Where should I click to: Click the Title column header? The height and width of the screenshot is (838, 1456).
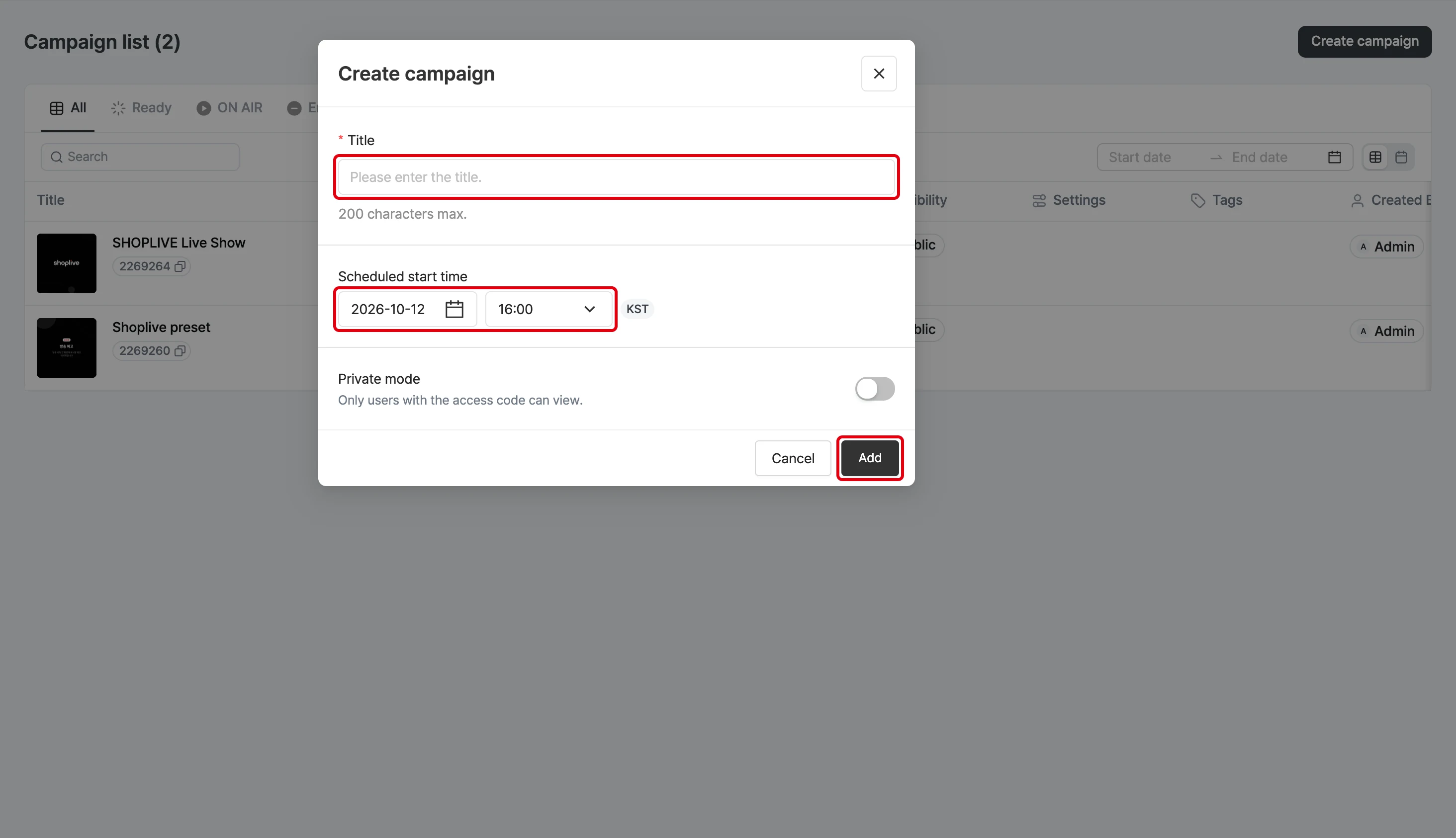point(51,200)
